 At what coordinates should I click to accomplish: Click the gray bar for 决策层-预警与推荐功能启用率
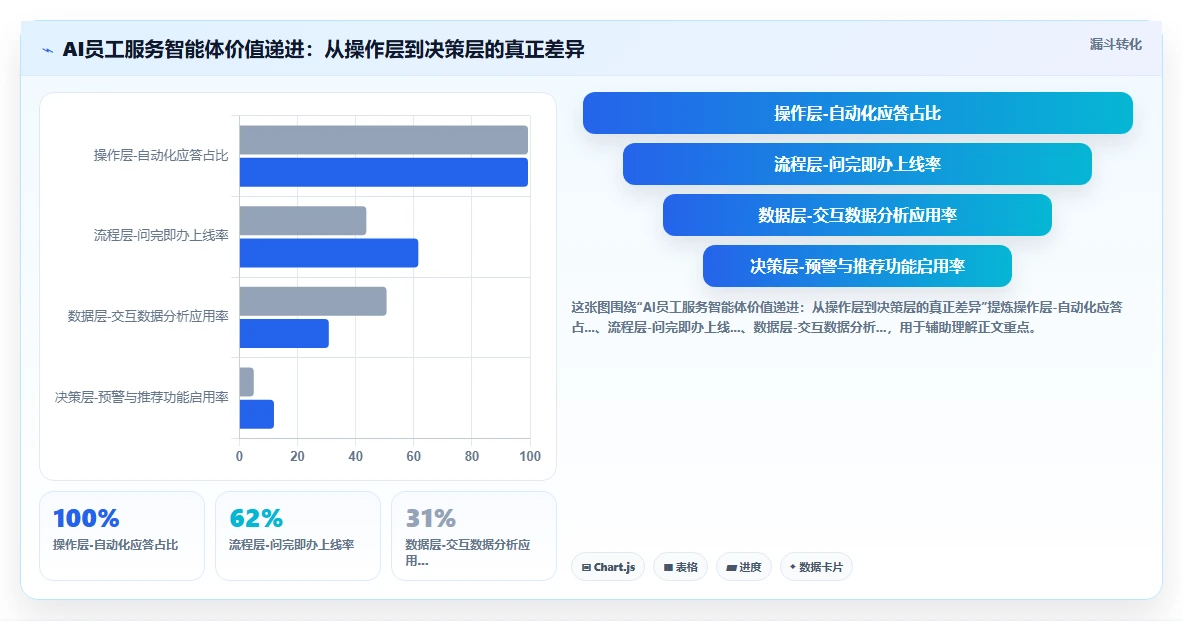[247, 382]
